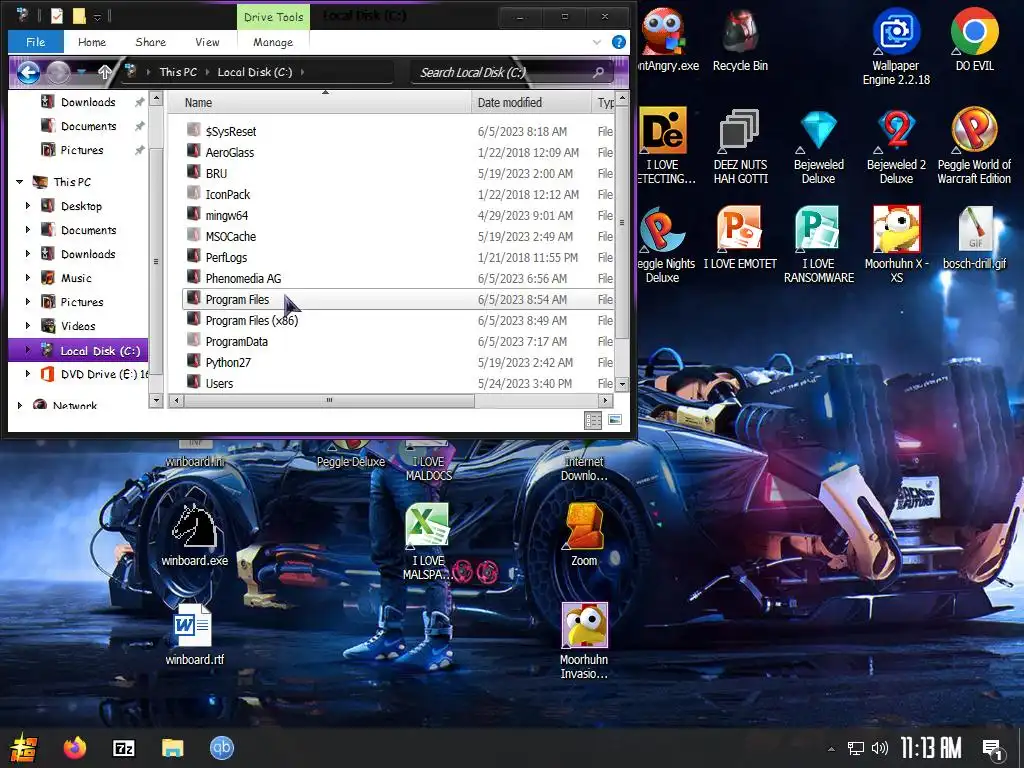Click the taskbar clock showing 11:13 AM
This screenshot has height=768, width=1024.
(931, 748)
